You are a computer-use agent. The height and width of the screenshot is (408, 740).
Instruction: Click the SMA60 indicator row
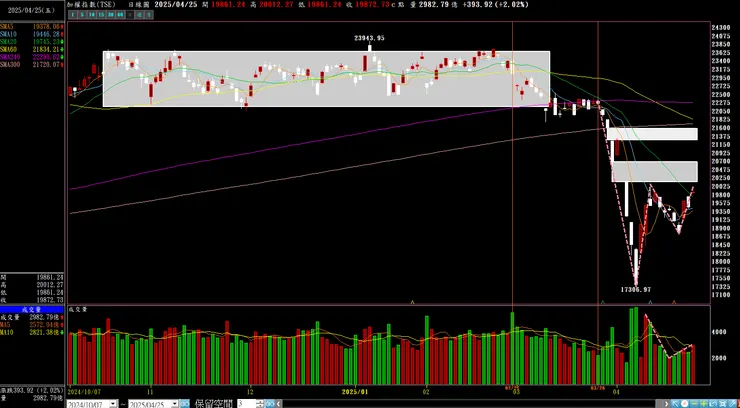tap(32, 49)
